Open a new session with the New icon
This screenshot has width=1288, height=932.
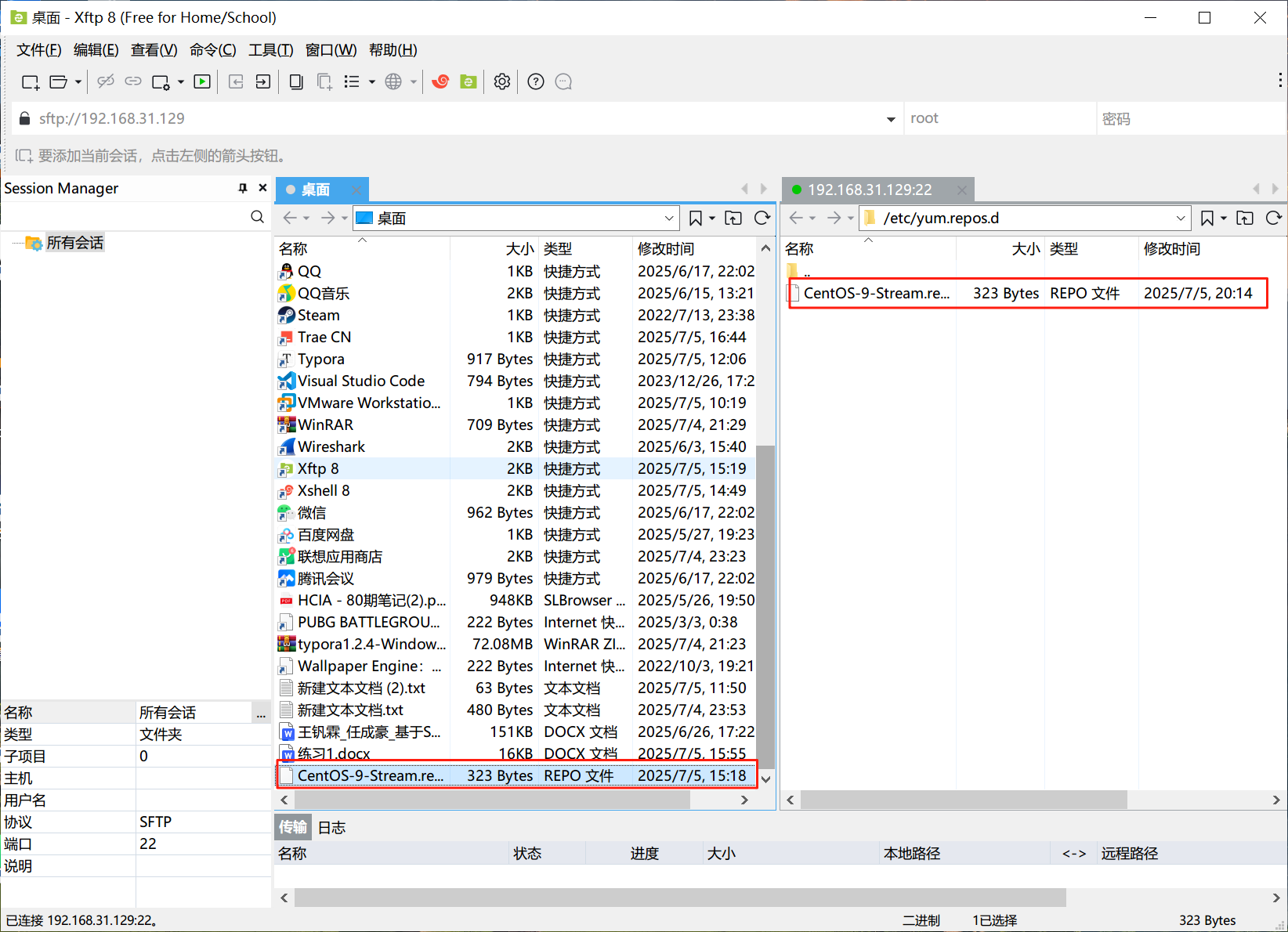tap(30, 81)
